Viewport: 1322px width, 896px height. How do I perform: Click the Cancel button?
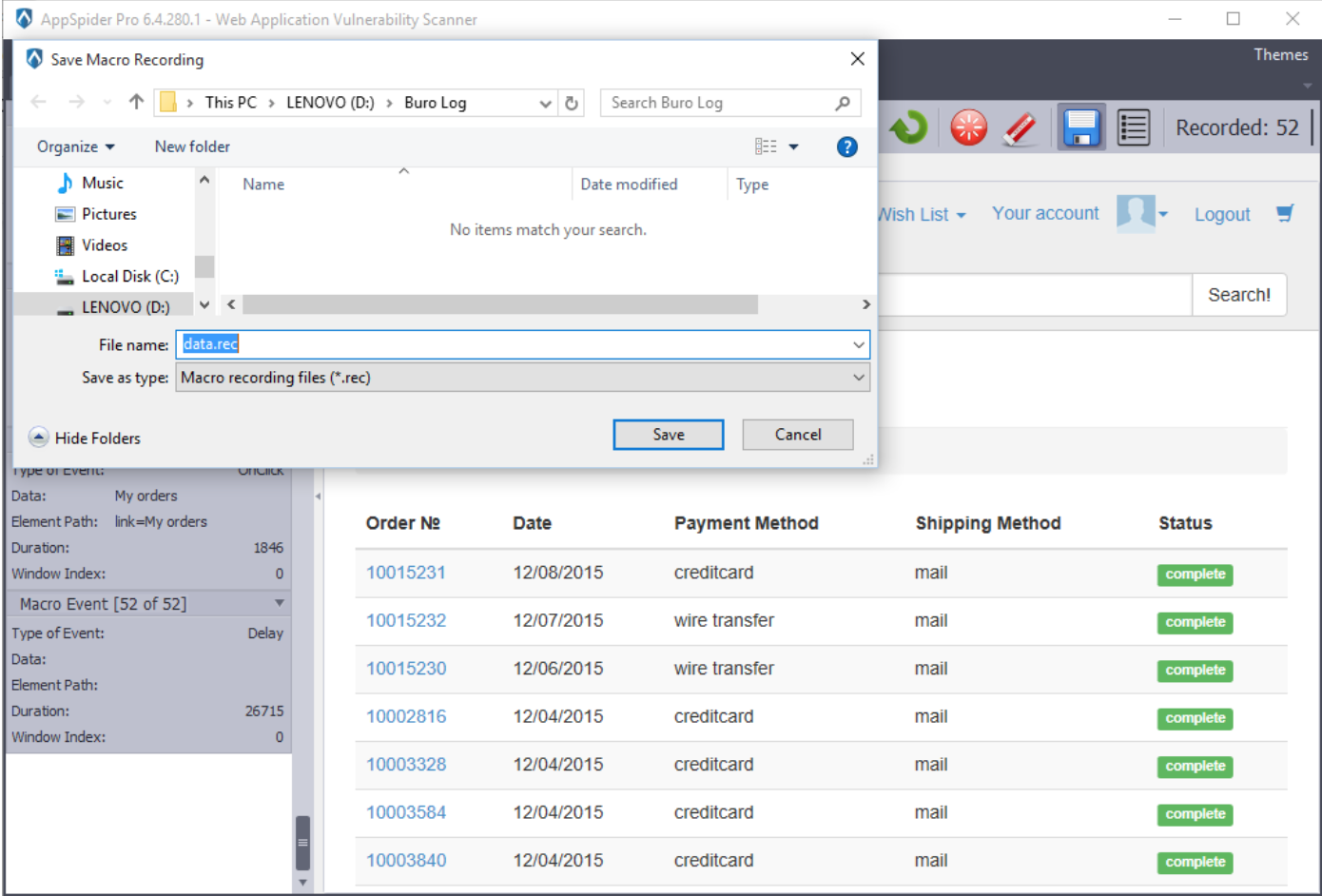coord(797,435)
